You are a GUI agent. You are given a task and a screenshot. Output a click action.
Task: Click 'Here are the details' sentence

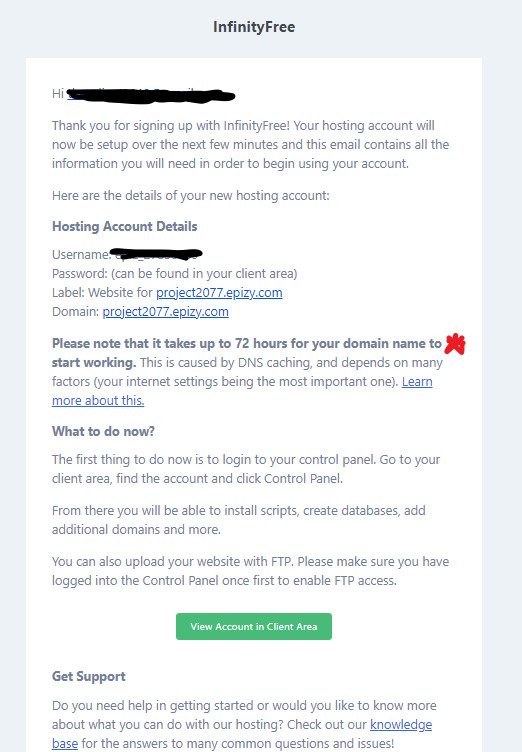(190, 196)
